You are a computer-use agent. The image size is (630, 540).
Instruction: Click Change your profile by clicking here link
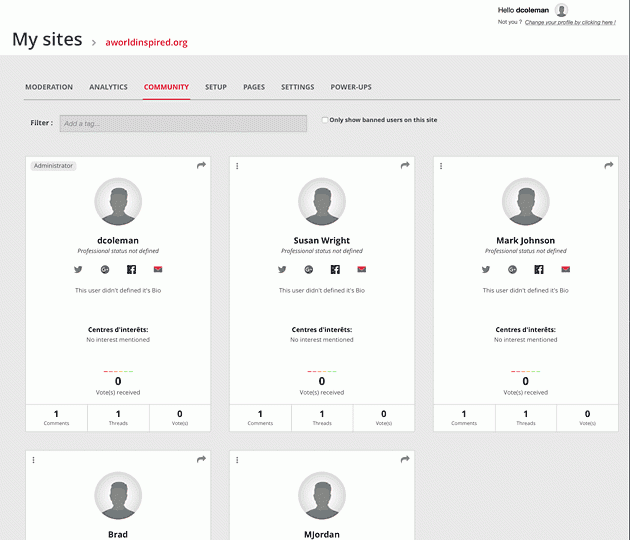570,22
